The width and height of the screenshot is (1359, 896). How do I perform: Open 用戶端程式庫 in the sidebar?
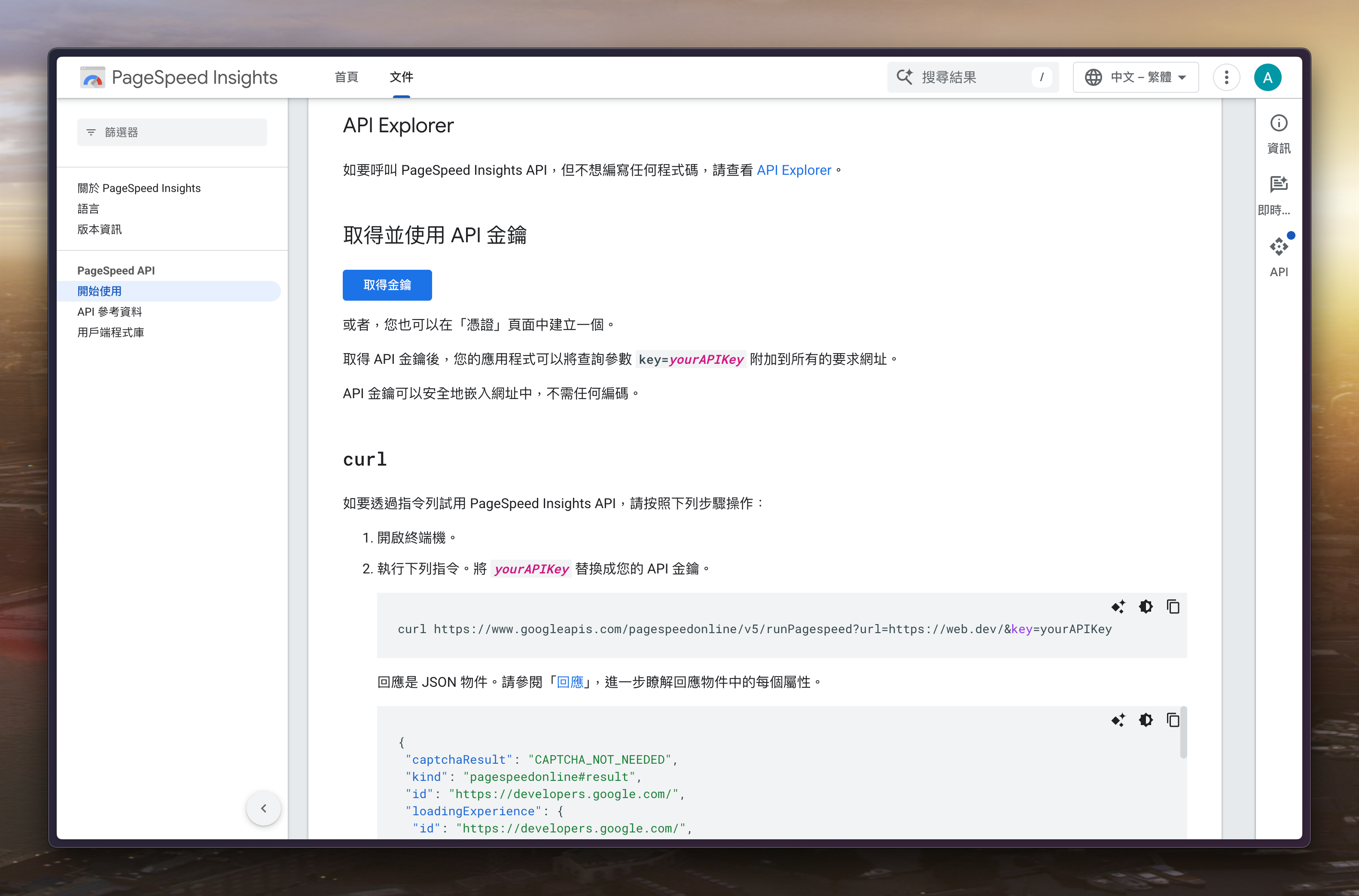(110, 332)
